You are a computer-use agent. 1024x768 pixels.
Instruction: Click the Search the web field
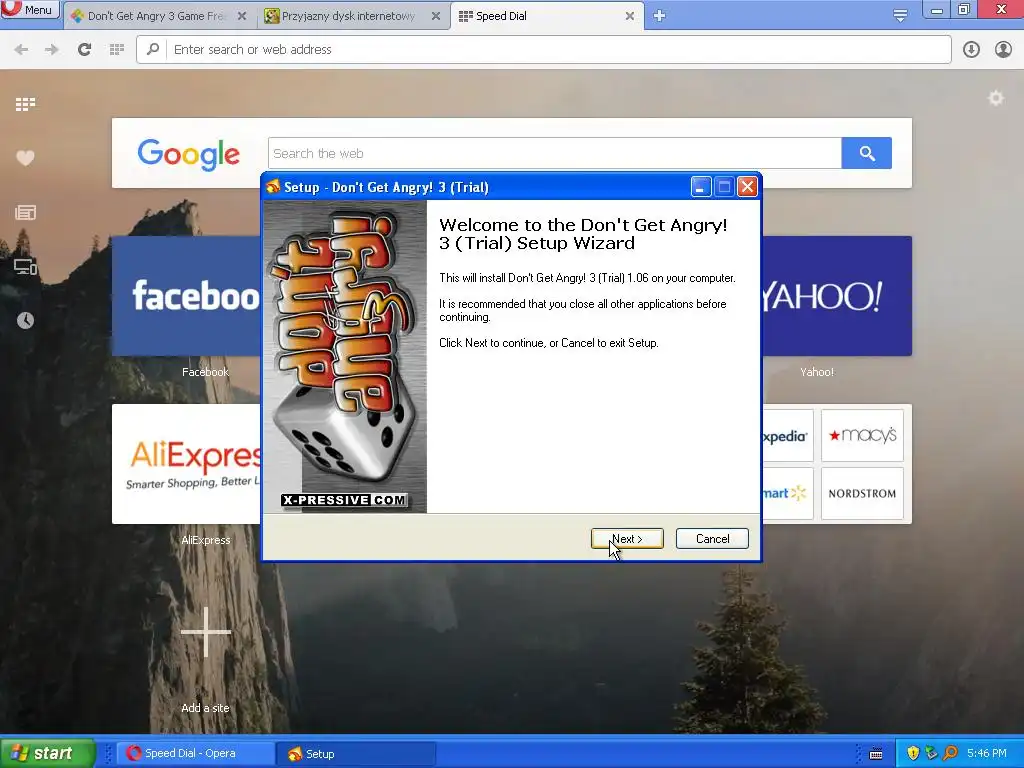click(554, 153)
